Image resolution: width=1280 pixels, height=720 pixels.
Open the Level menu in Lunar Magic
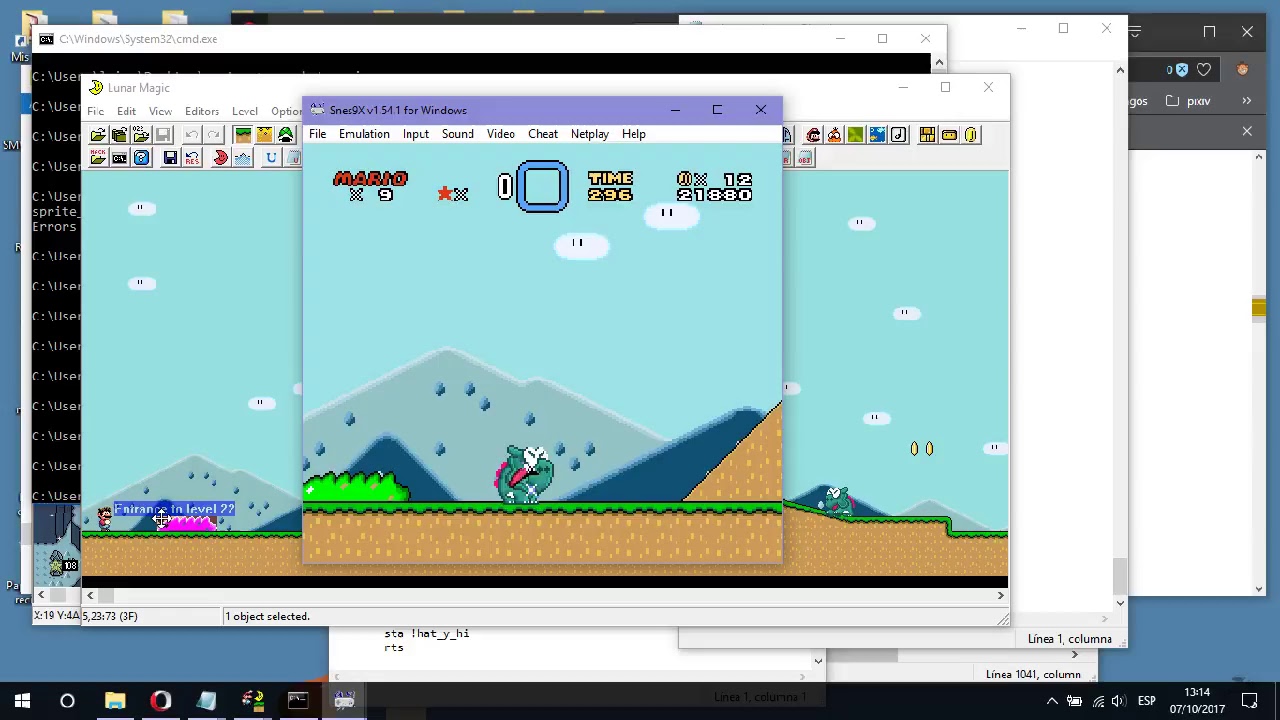click(x=245, y=111)
